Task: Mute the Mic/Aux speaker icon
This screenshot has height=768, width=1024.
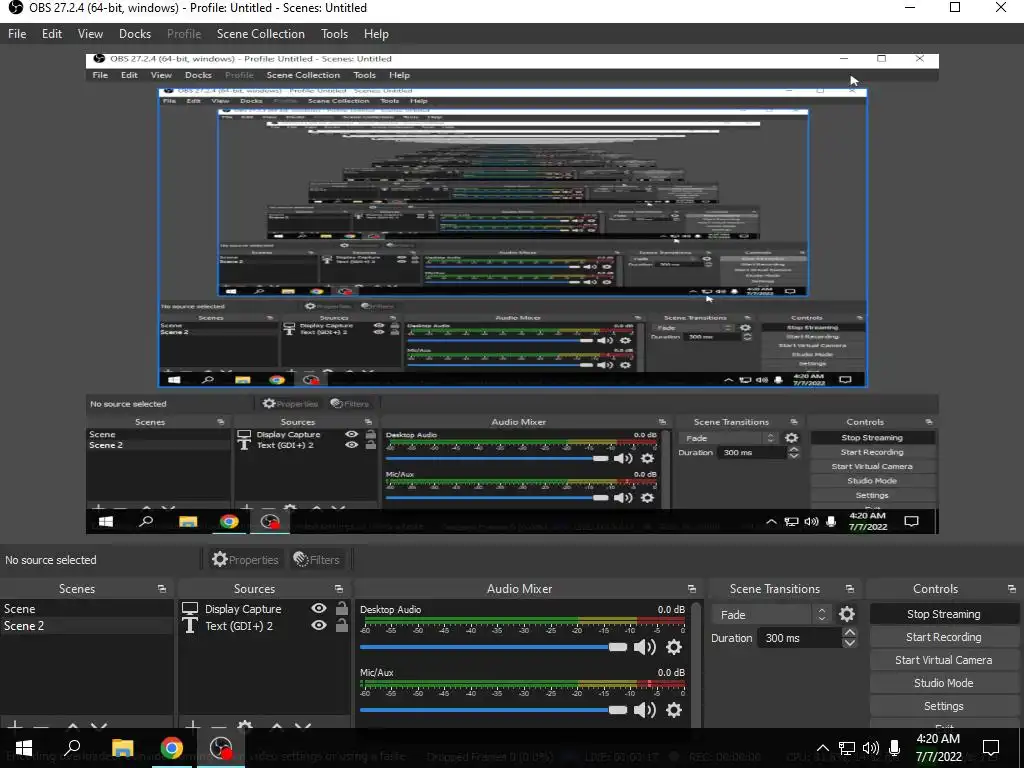Action: coord(644,710)
